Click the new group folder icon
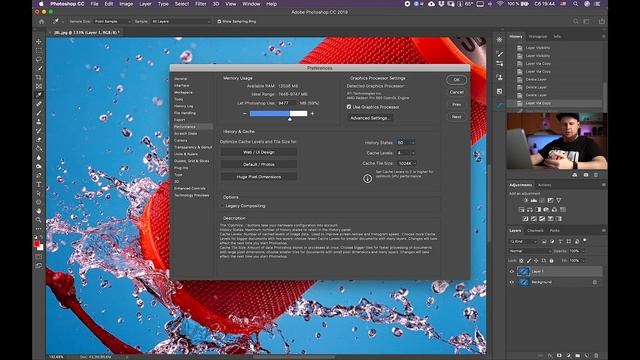 (578, 356)
